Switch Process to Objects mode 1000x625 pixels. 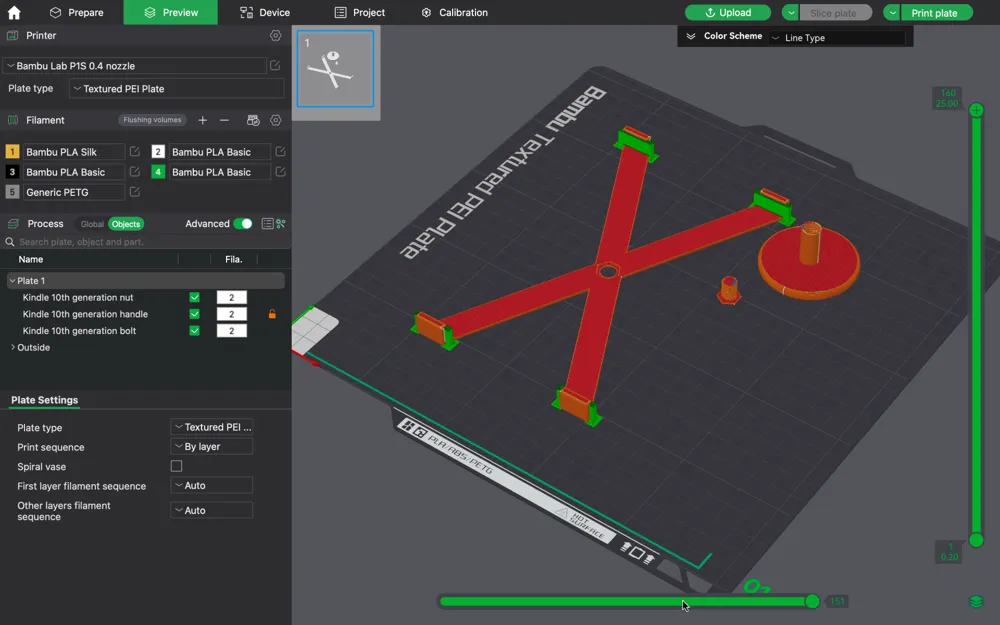(126, 224)
